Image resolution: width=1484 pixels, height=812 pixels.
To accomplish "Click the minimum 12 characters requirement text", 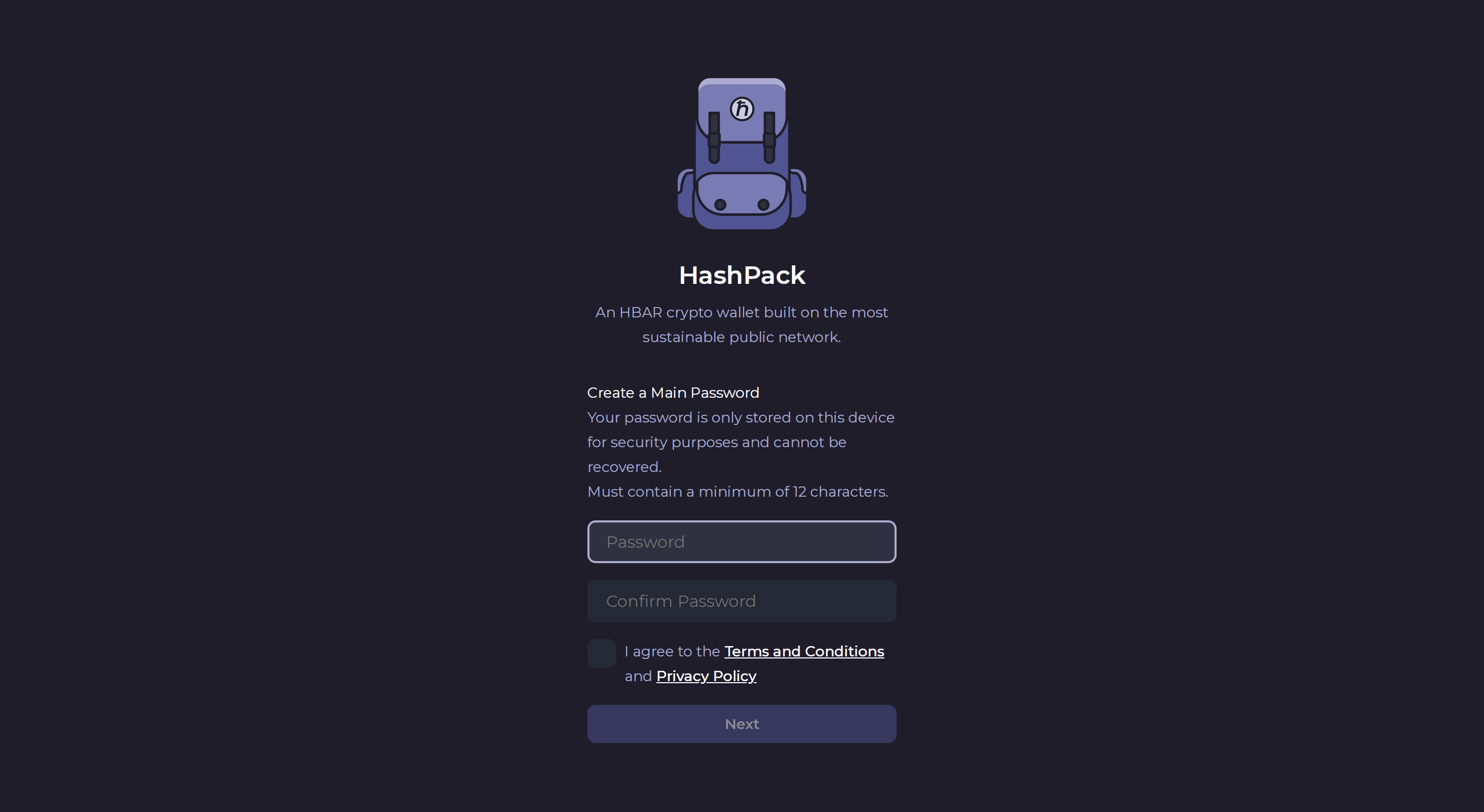I will tap(737, 492).
